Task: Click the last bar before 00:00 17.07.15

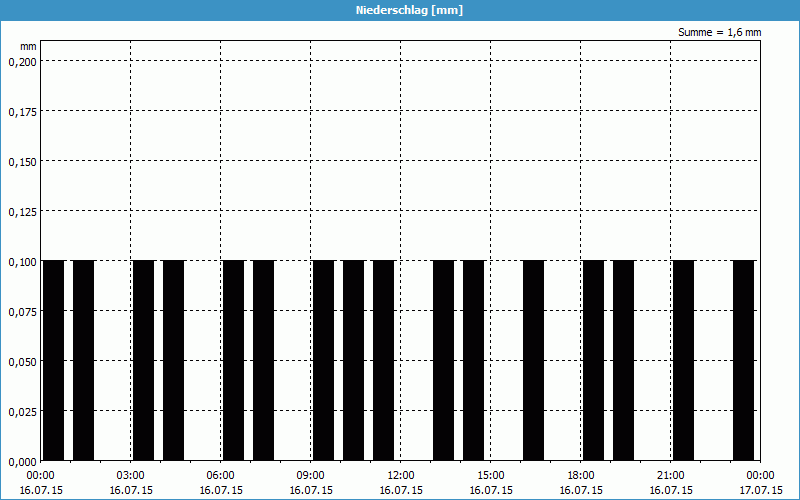Action: point(743,360)
